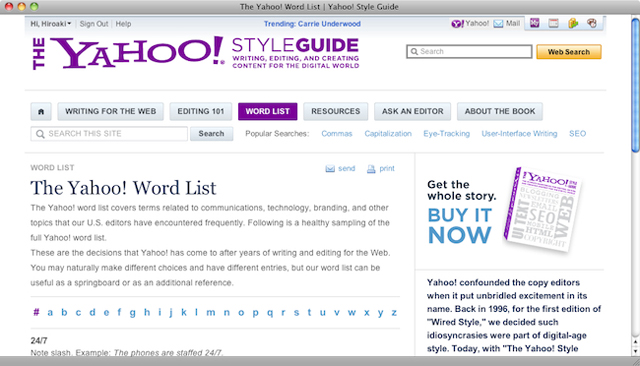Jump to letter b entries
Viewport: 640px width, 366px height.
click(x=64, y=313)
